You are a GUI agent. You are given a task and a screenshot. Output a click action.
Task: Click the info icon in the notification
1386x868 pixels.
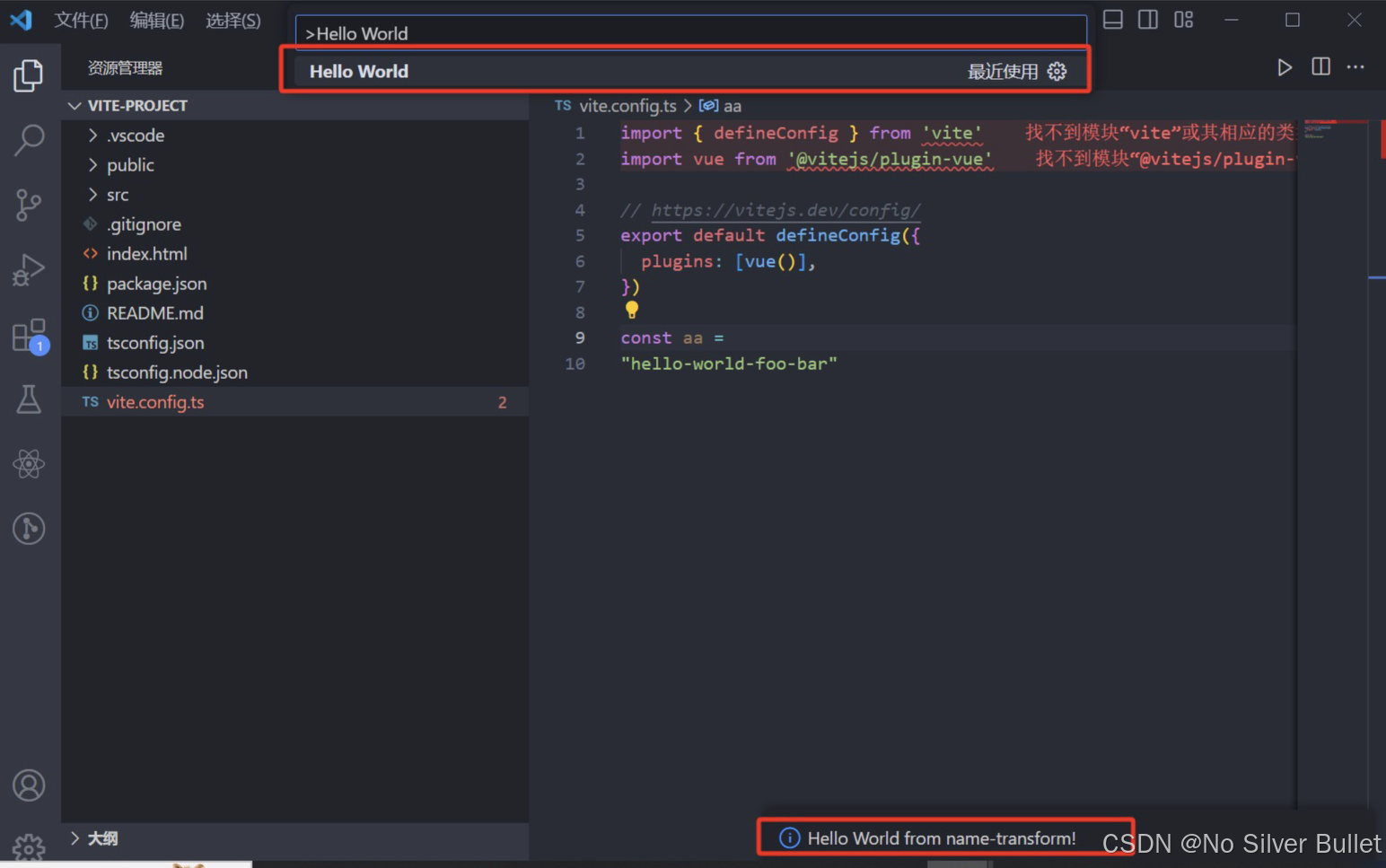pos(789,838)
